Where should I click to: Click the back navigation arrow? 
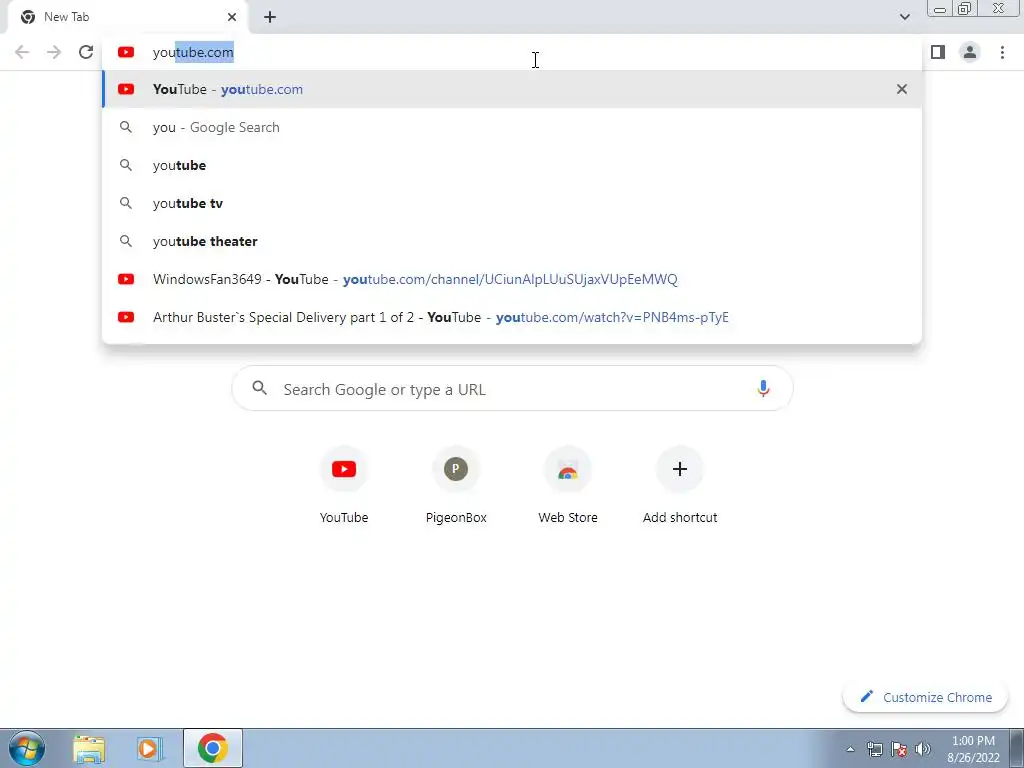coord(22,52)
